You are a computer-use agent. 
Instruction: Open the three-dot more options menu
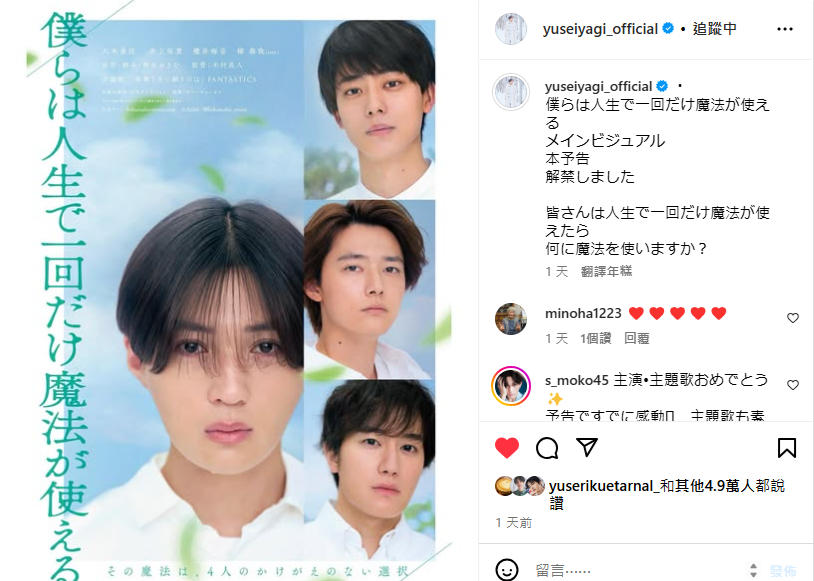click(784, 29)
